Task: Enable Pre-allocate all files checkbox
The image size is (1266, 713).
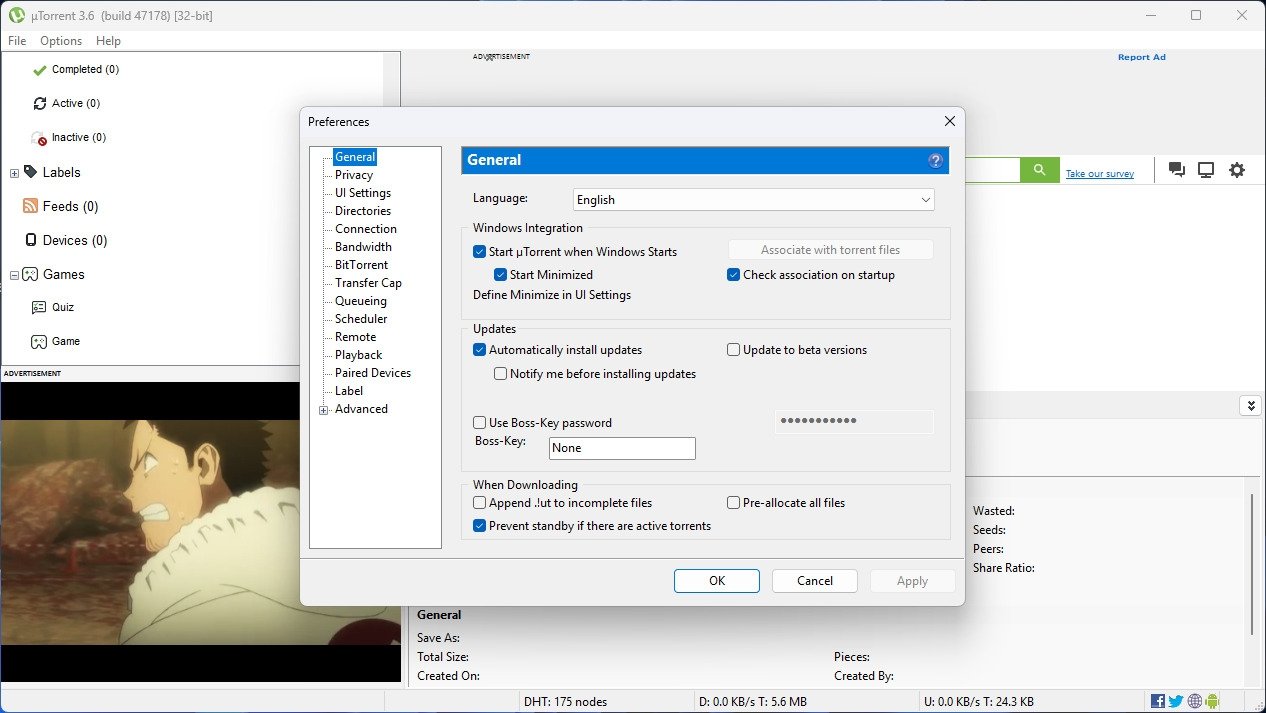Action: (x=734, y=503)
